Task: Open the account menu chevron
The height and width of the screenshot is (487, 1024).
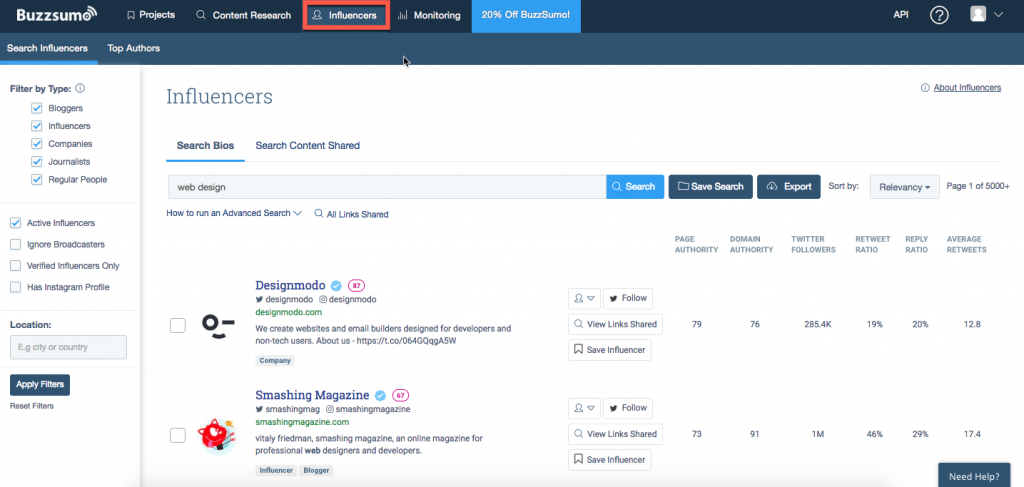Action: (x=997, y=15)
